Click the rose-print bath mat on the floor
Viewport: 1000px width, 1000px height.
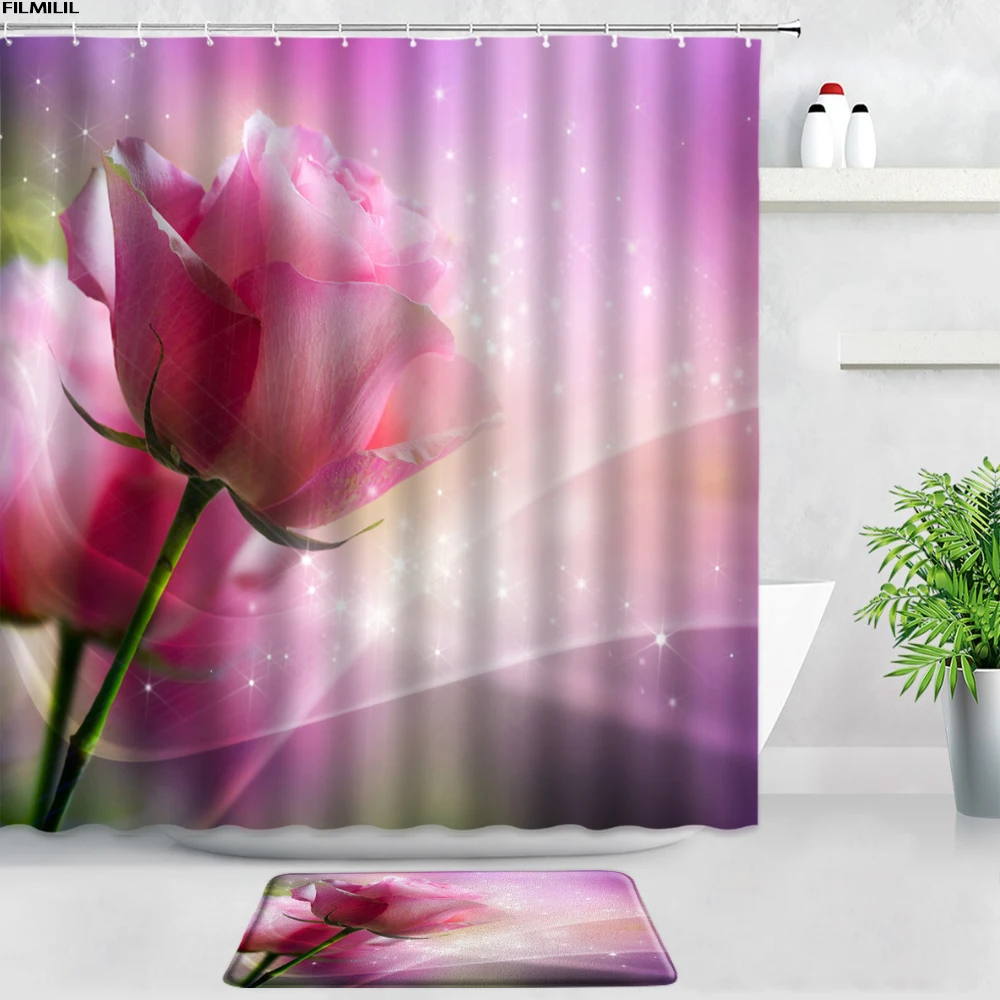[x=450, y=928]
